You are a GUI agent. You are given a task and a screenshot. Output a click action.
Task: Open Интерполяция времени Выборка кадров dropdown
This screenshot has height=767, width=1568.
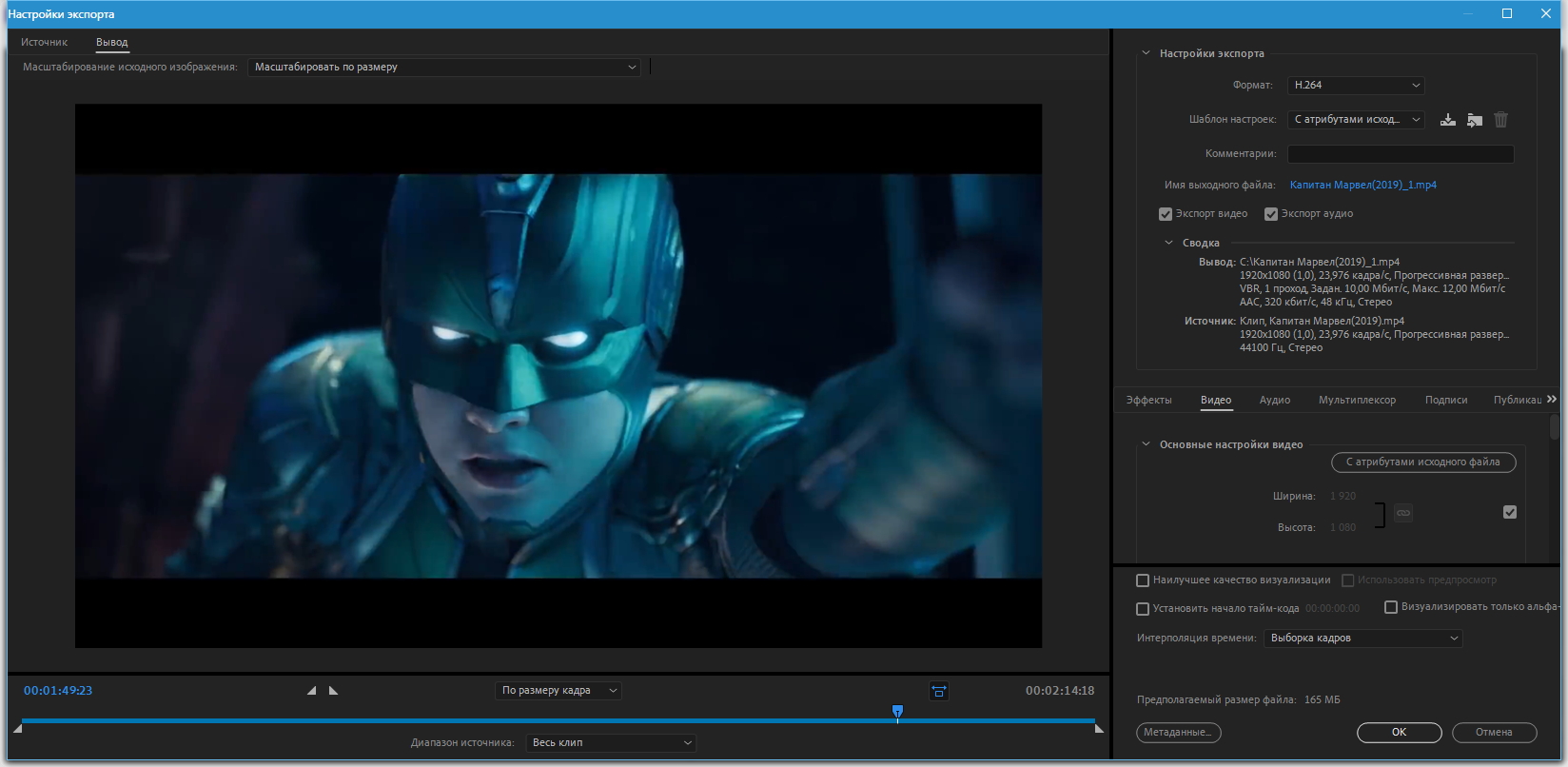click(1362, 639)
